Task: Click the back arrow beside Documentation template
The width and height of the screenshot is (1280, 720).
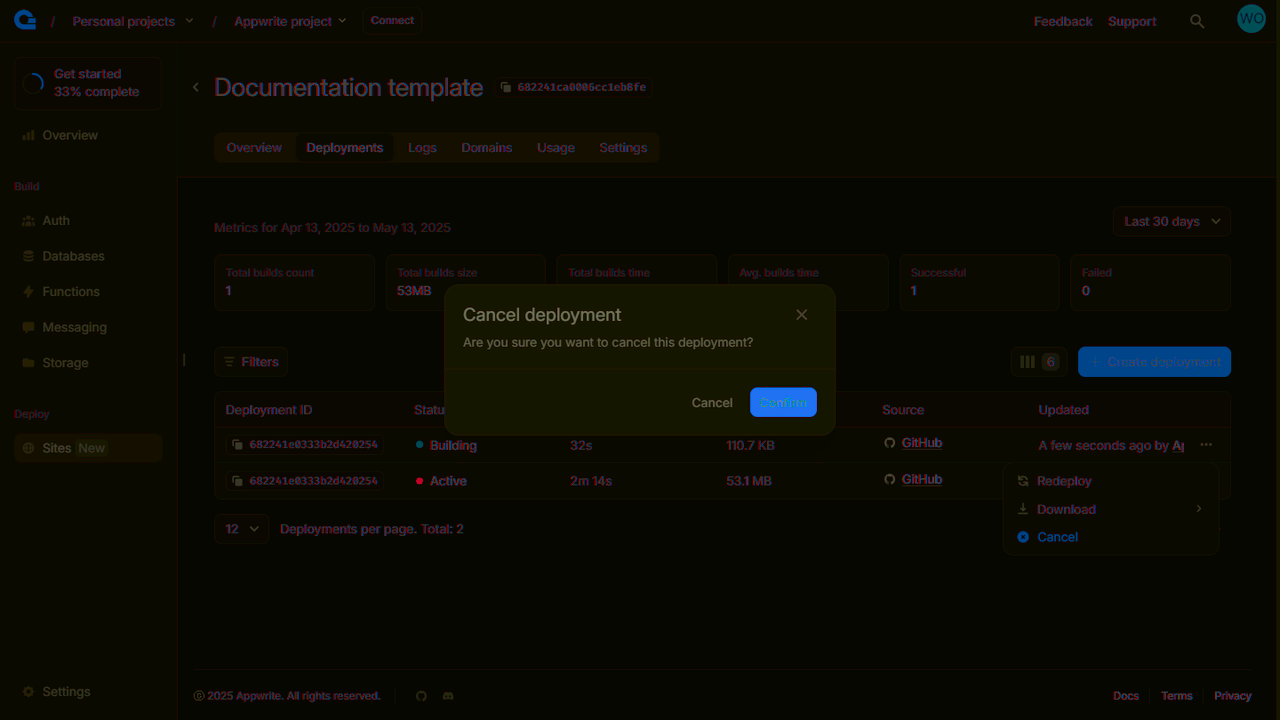Action: (196, 88)
